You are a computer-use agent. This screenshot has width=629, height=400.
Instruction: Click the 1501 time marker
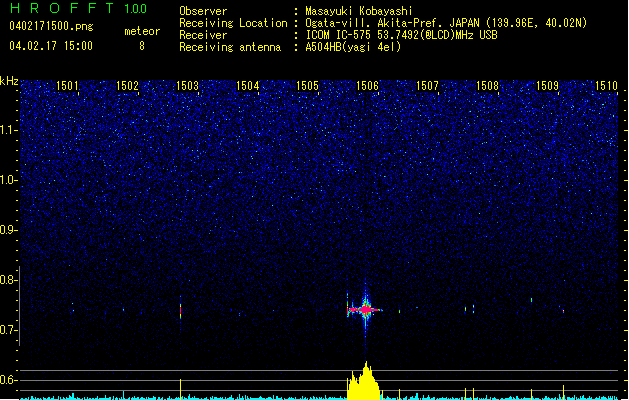point(67,86)
